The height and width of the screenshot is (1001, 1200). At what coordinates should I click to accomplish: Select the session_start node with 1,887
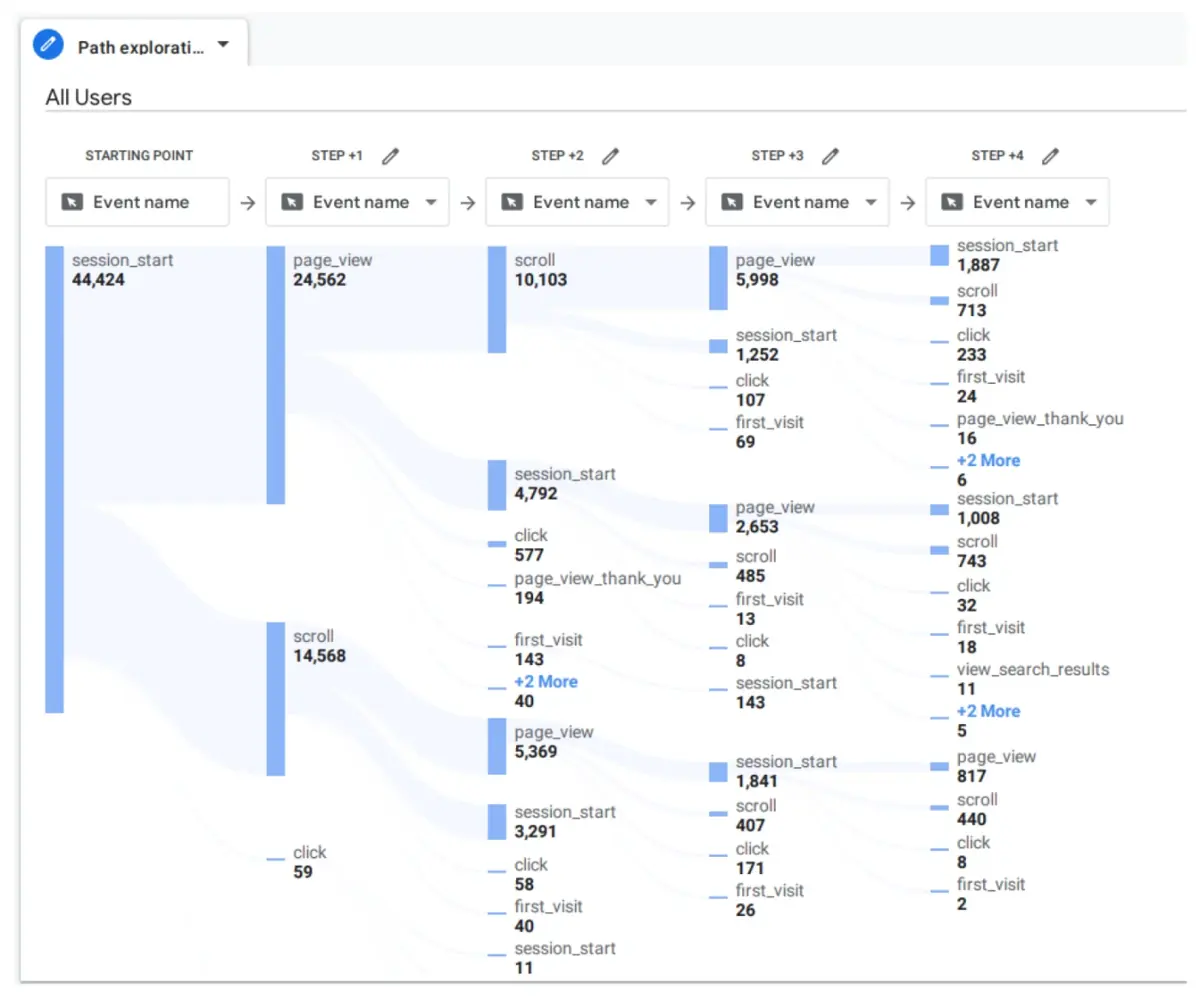[x=939, y=256]
